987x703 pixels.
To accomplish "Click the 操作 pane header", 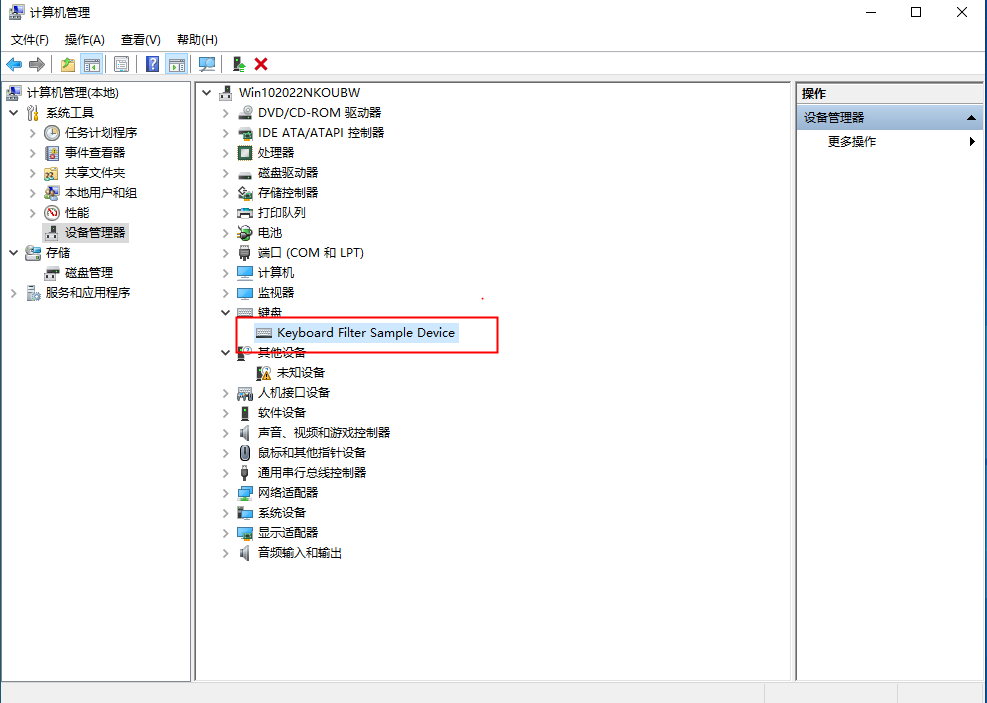I will point(890,94).
